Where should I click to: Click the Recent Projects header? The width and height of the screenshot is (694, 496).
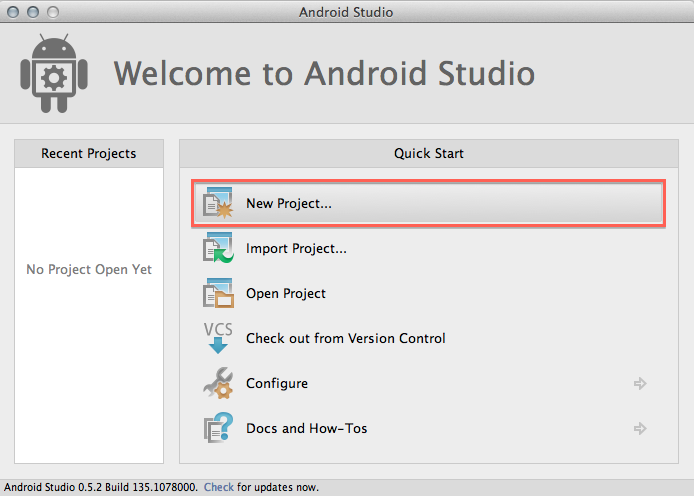89,154
